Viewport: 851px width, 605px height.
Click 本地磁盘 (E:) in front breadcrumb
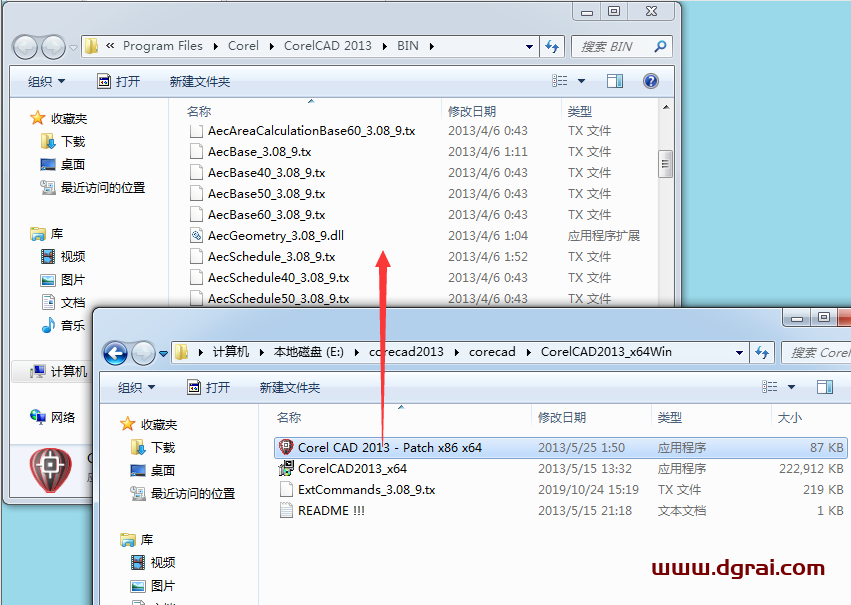click(309, 352)
